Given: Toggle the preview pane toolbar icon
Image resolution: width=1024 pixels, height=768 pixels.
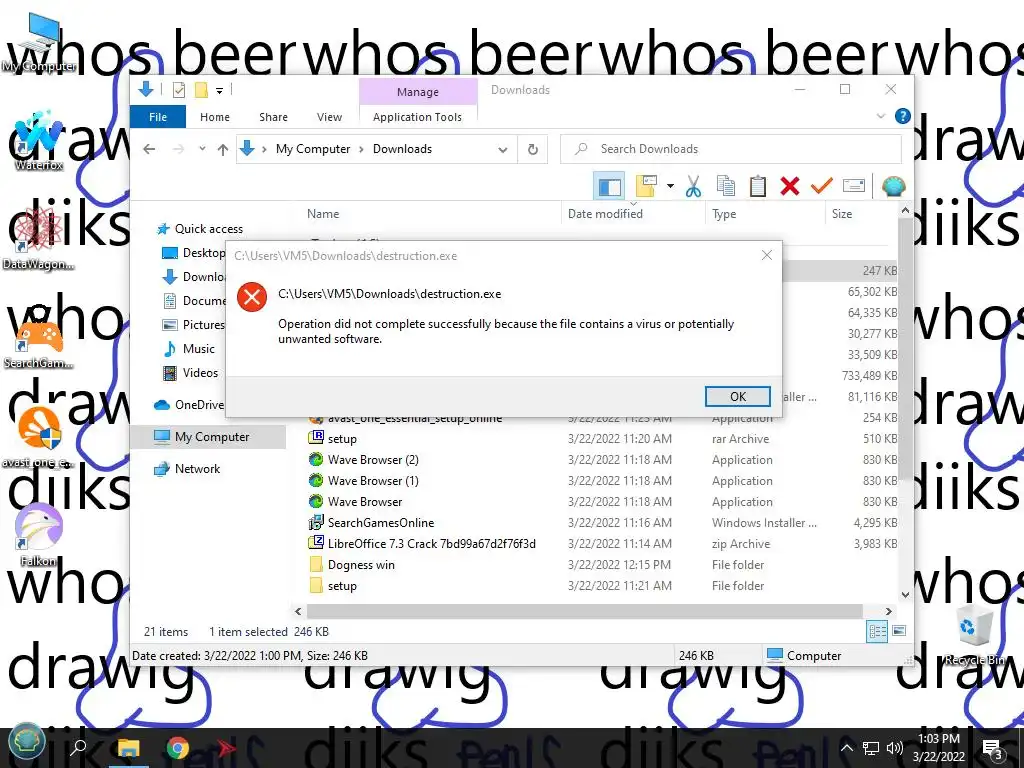Looking at the screenshot, I should tap(609, 187).
